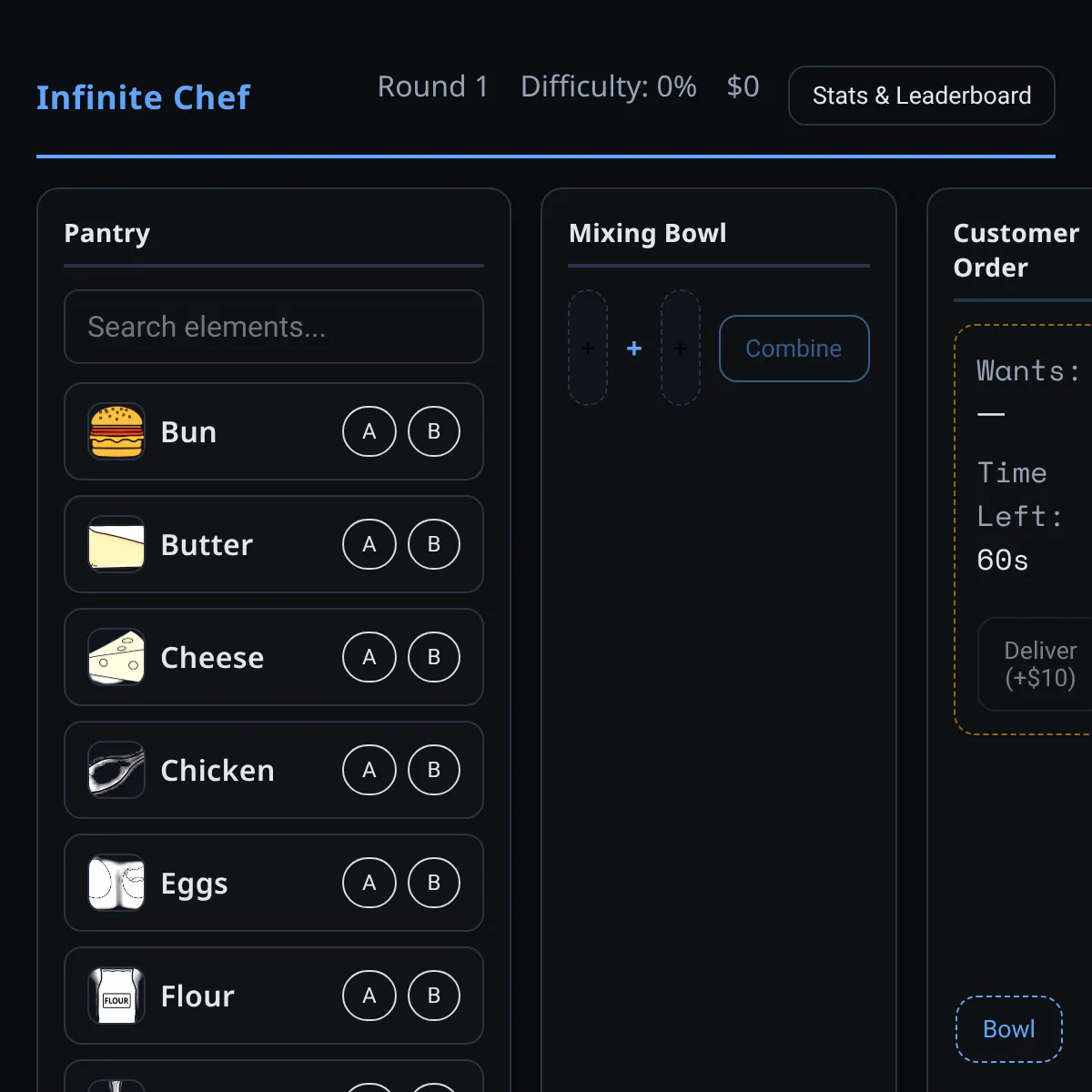Click the Bun food icon in the pantry

click(x=116, y=431)
